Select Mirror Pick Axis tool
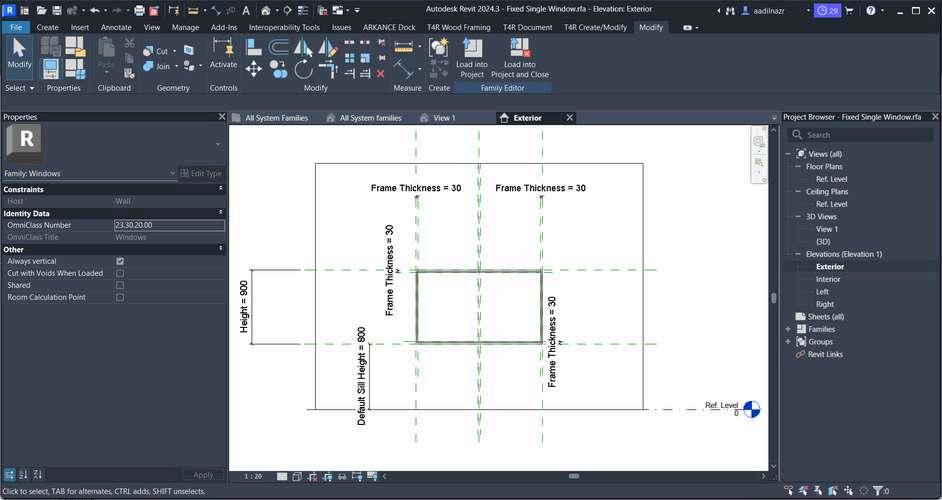942x500 pixels. pyautogui.click(x=303, y=47)
